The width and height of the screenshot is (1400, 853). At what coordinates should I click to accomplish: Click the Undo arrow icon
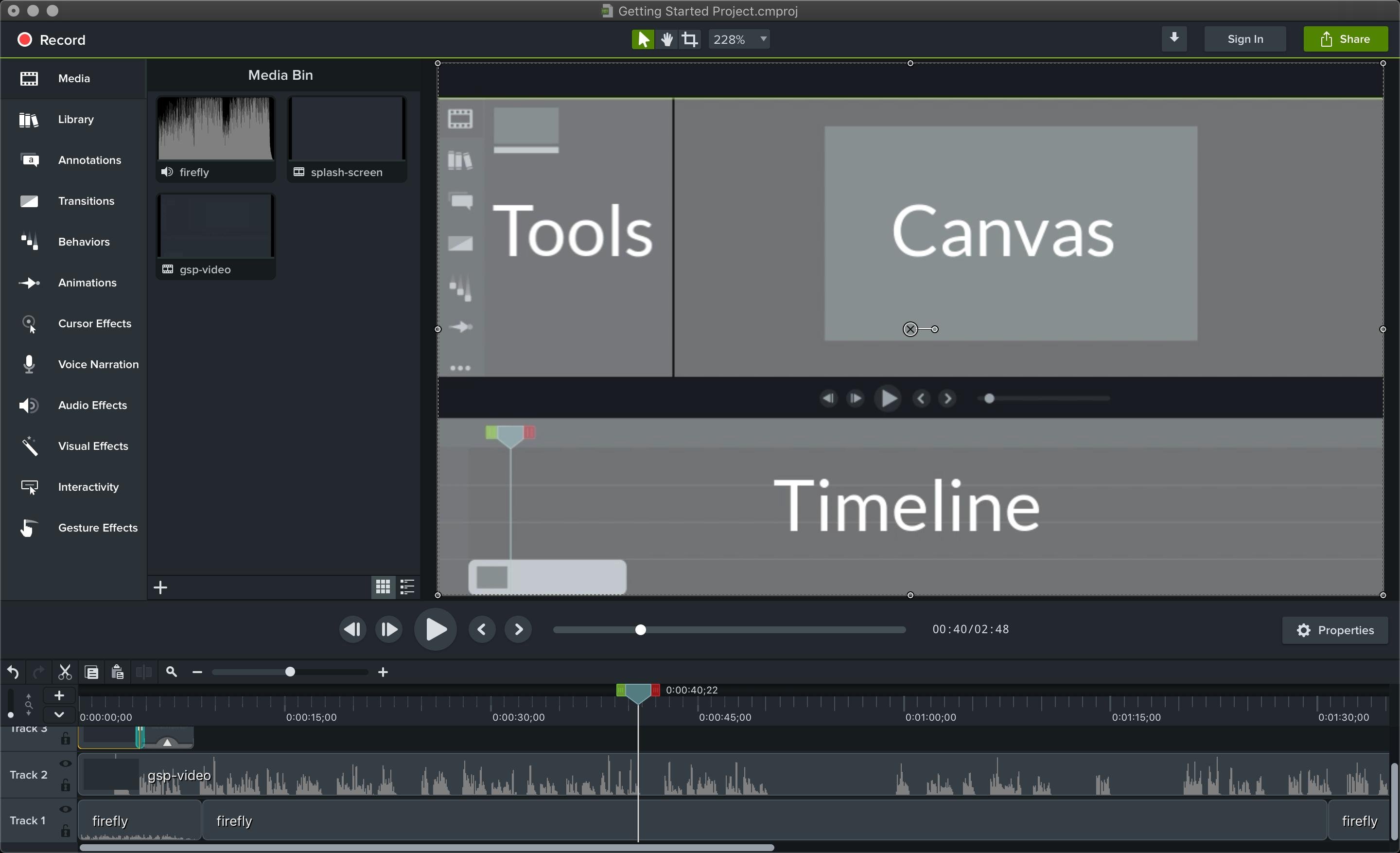(x=13, y=672)
